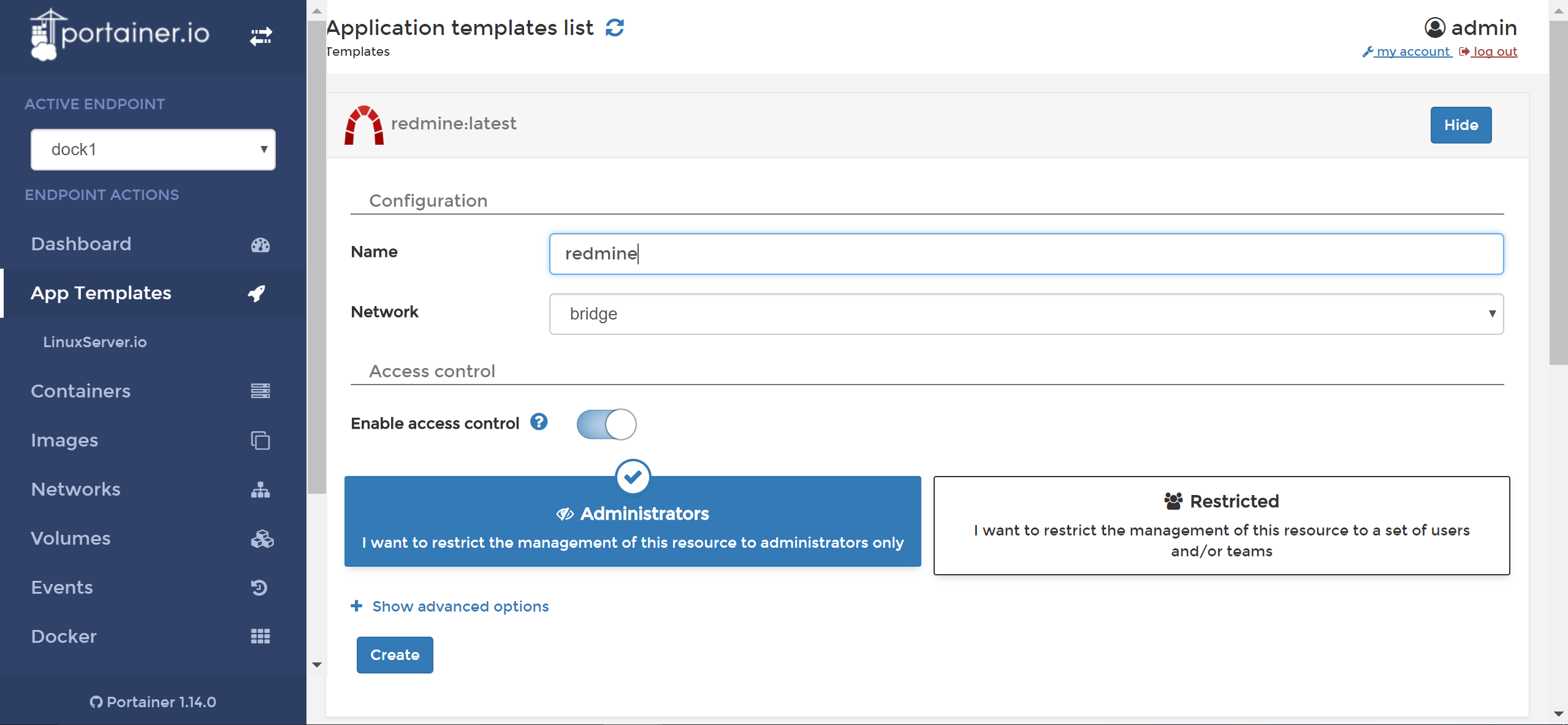Go to the Docker menu item
Viewport: 1568px width, 725px height.
pos(64,636)
